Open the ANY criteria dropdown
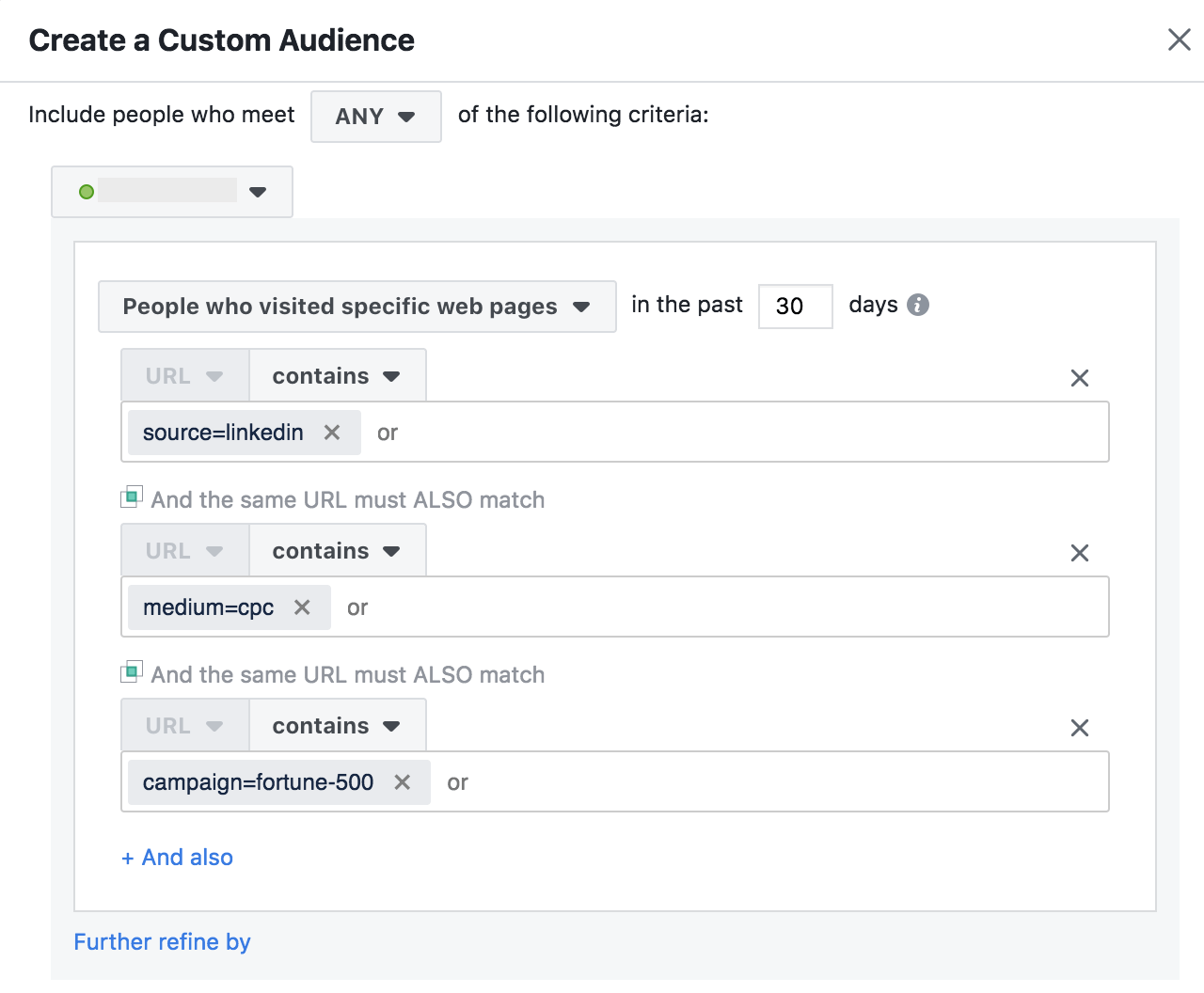 375,117
